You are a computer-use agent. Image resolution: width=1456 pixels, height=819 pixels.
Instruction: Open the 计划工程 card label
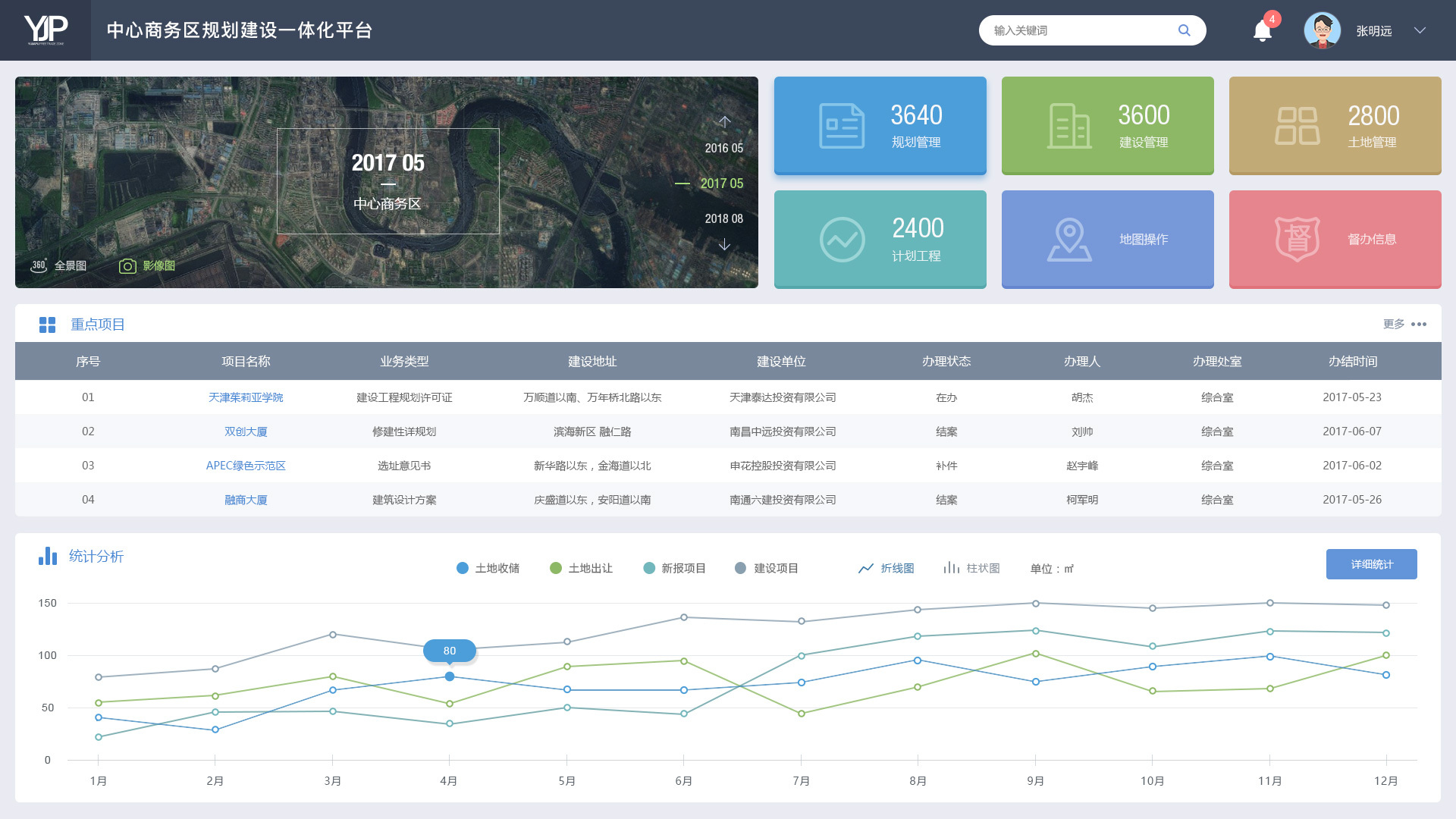pos(916,256)
